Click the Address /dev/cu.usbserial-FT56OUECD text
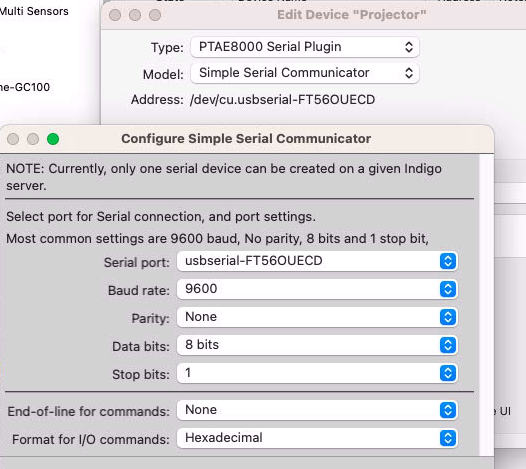 [282, 100]
